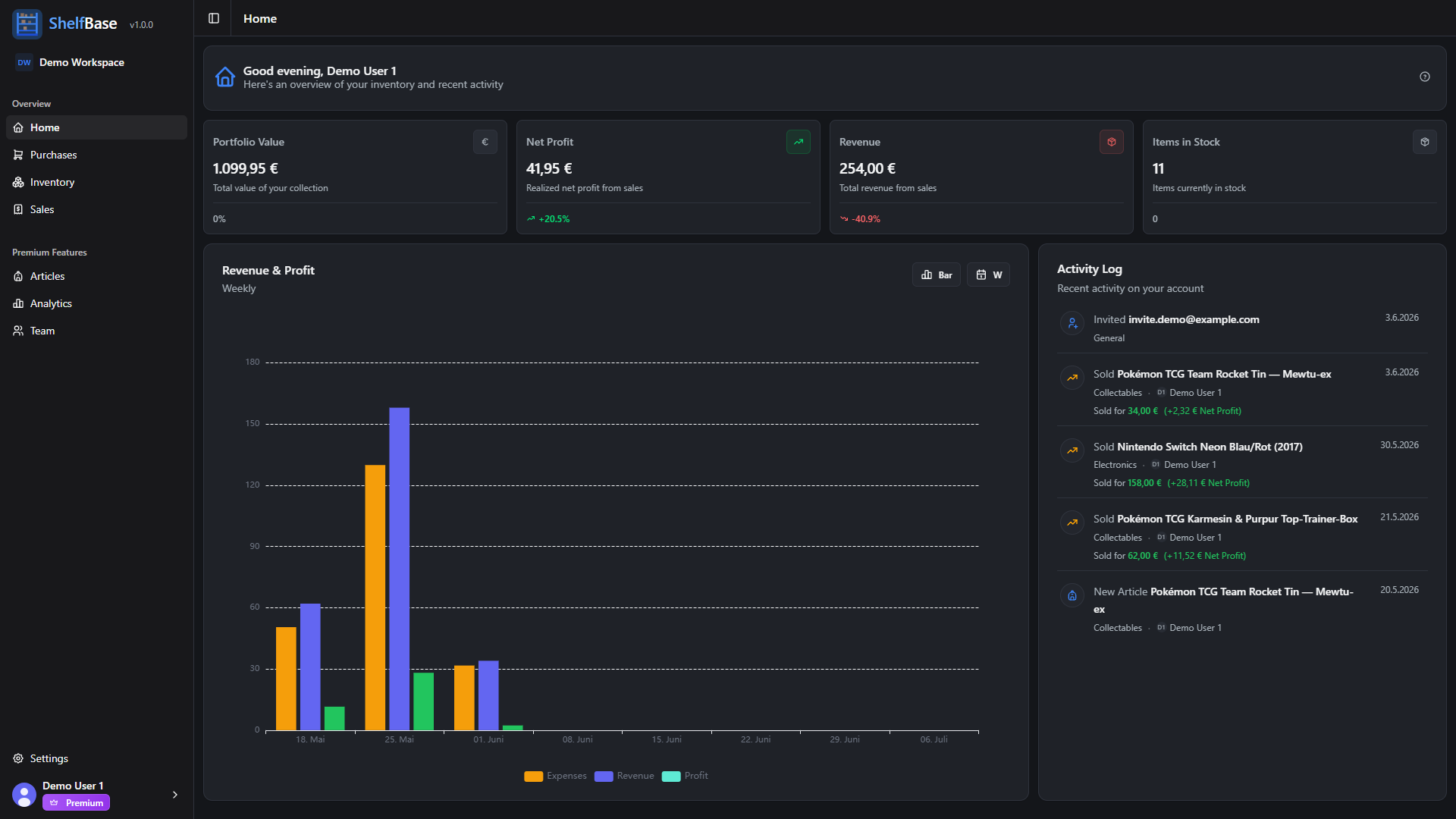The image size is (1456, 819).
Task: Click the Net Profit 41,95 € amount
Action: pyautogui.click(x=549, y=168)
